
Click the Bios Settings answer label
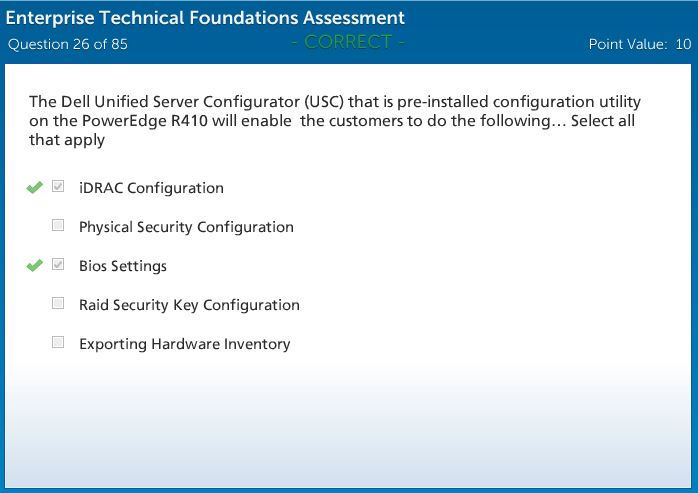(123, 266)
